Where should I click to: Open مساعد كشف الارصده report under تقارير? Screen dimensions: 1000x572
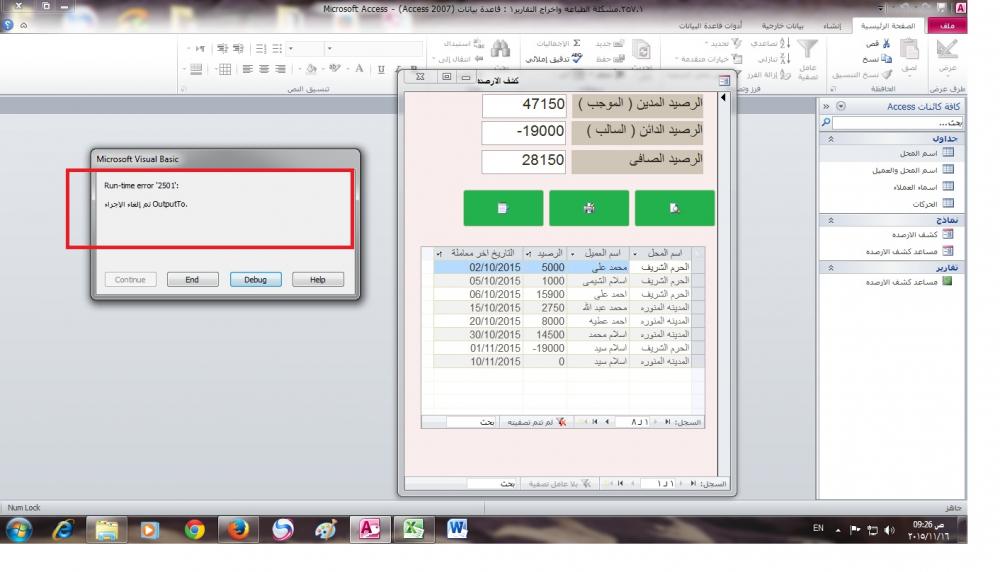[892, 282]
